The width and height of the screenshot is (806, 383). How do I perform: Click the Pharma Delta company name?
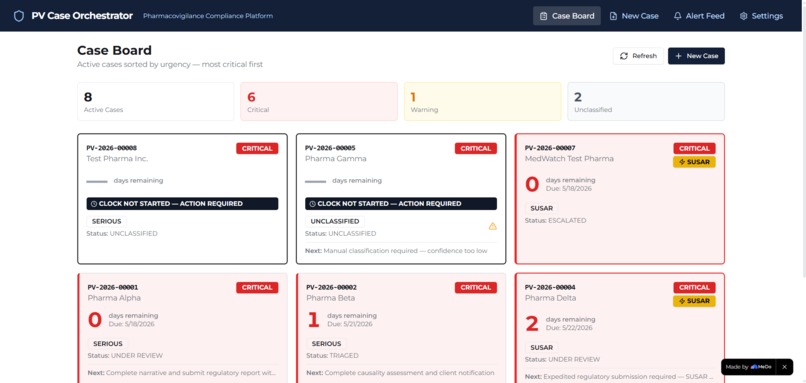tap(551, 298)
